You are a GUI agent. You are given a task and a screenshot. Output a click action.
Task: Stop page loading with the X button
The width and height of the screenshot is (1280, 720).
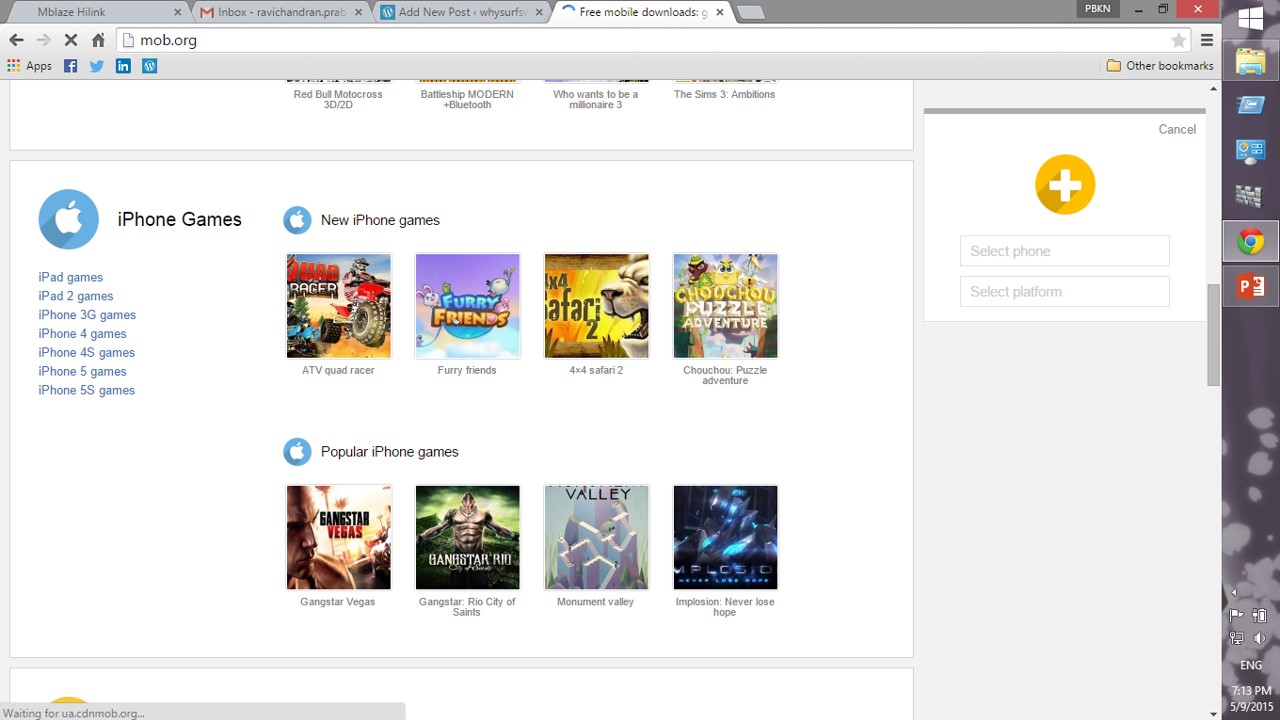click(71, 40)
